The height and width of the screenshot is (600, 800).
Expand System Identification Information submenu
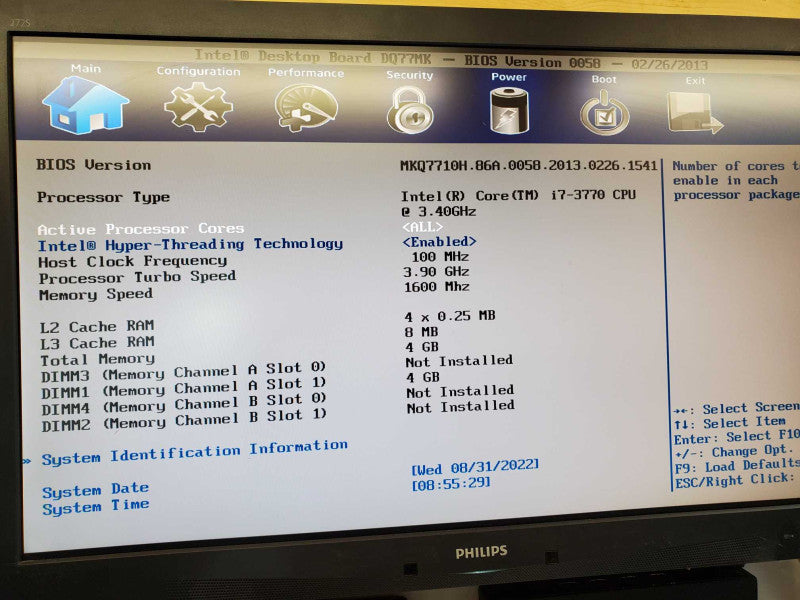click(194, 452)
